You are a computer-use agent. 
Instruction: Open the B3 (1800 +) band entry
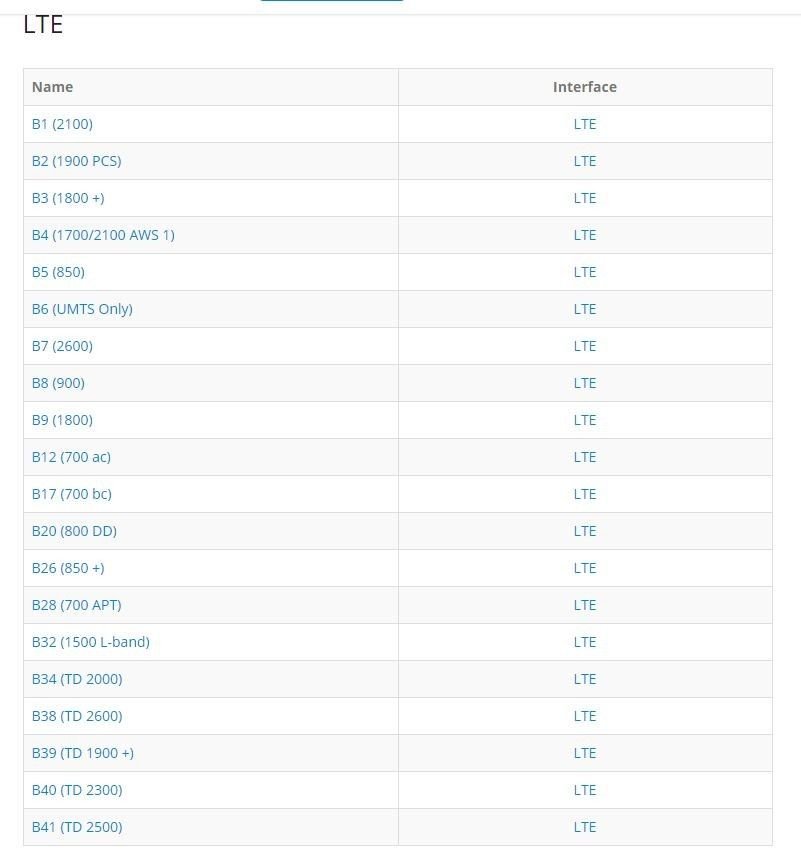pos(68,198)
